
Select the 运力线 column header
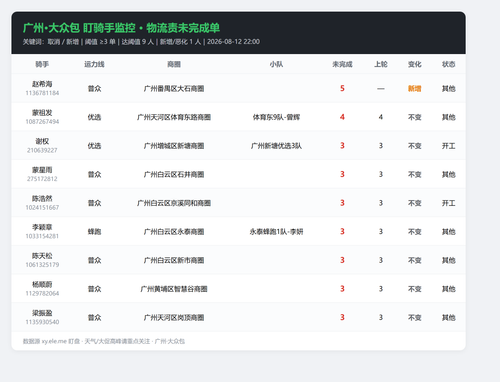pyautogui.click(x=94, y=64)
